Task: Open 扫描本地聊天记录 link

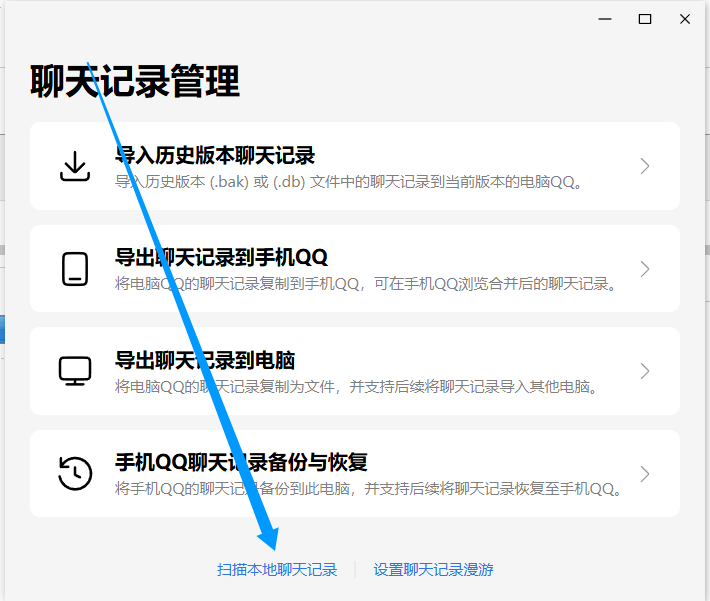Action: [277, 570]
